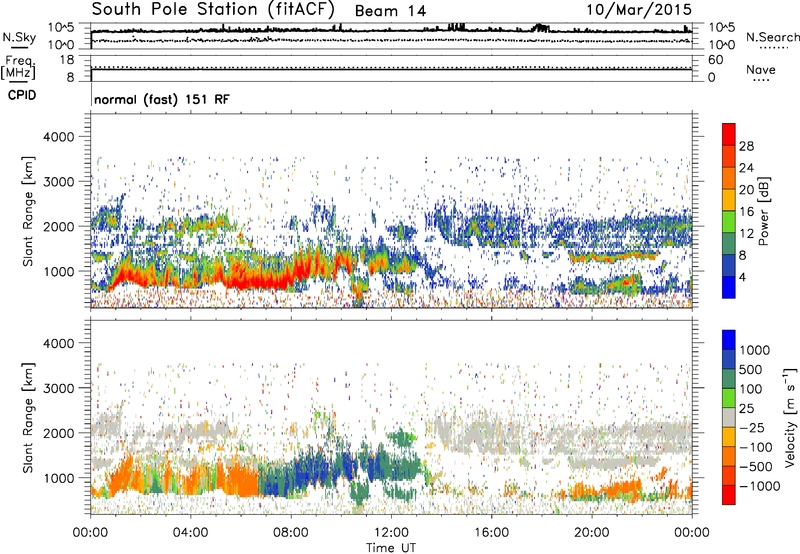Click the '3000' range tick of power panel

tap(59, 182)
